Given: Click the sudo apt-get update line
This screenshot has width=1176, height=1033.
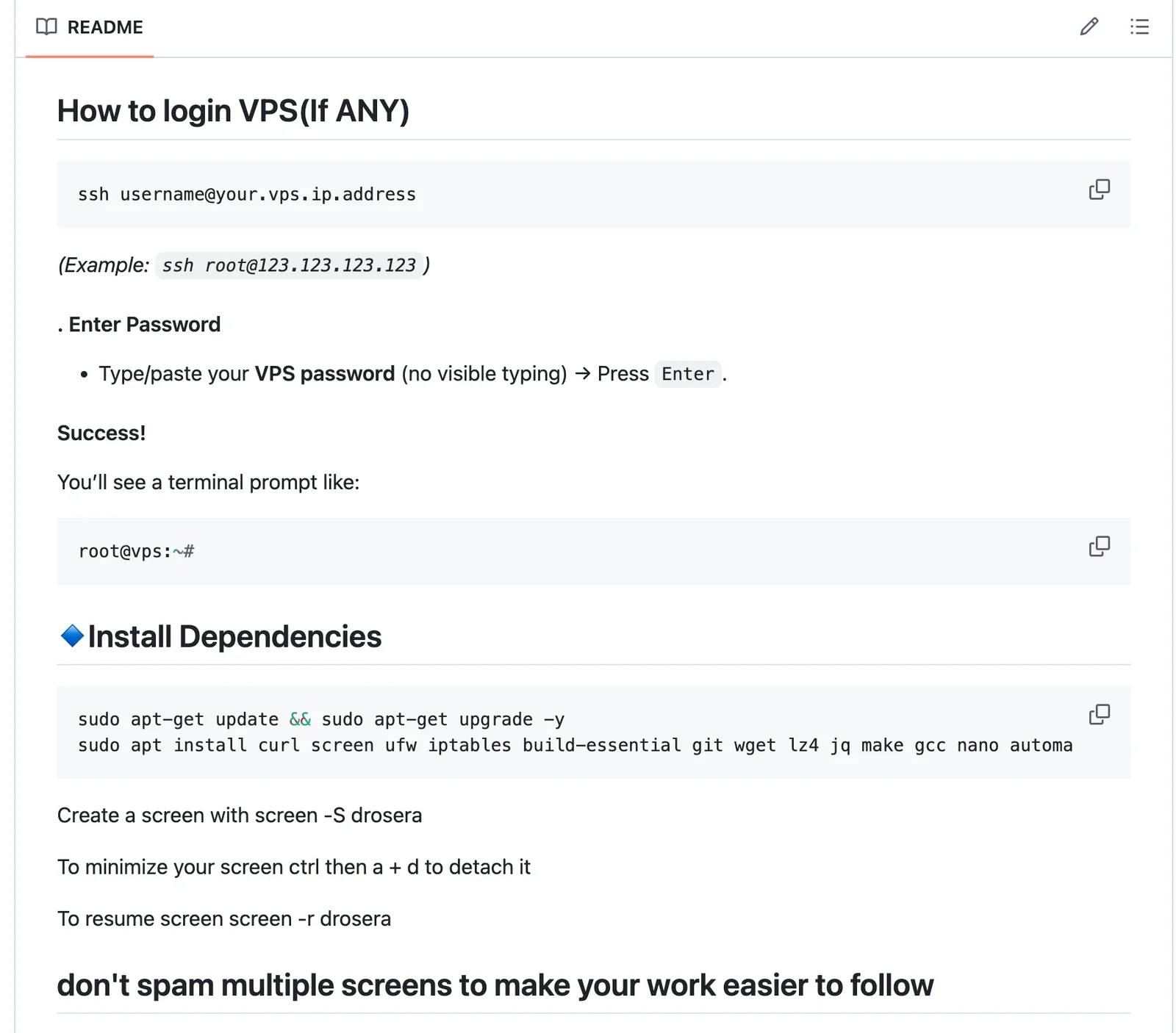Looking at the screenshot, I should [x=321, y=719].
